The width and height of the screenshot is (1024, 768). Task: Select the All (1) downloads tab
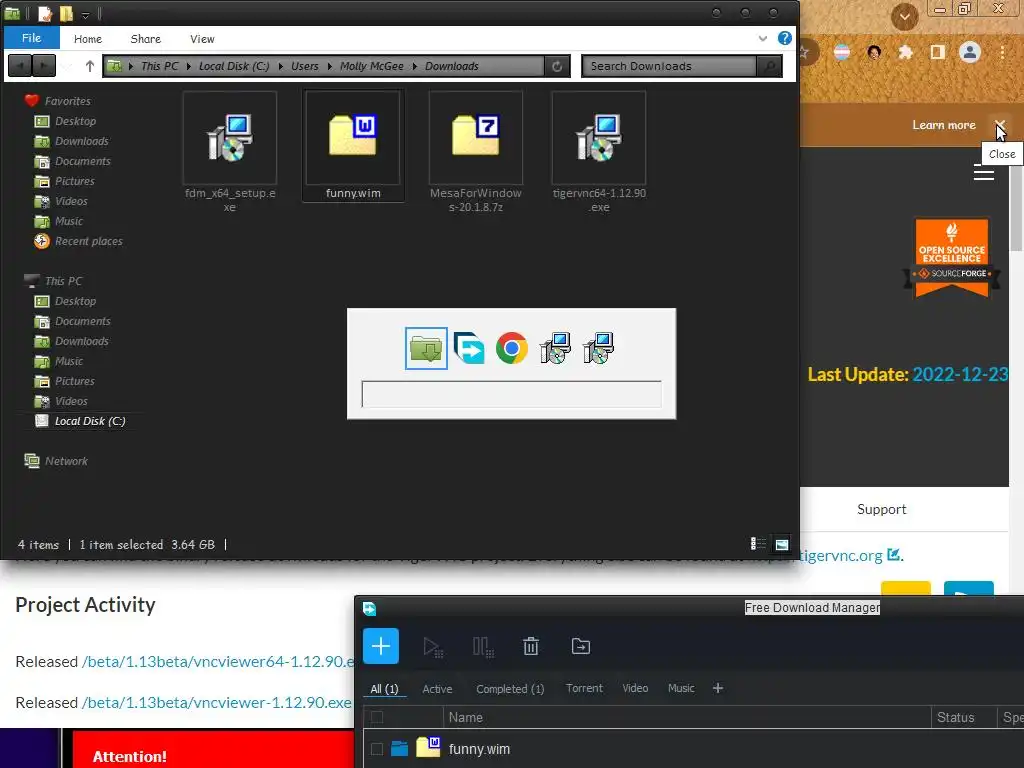384,689
